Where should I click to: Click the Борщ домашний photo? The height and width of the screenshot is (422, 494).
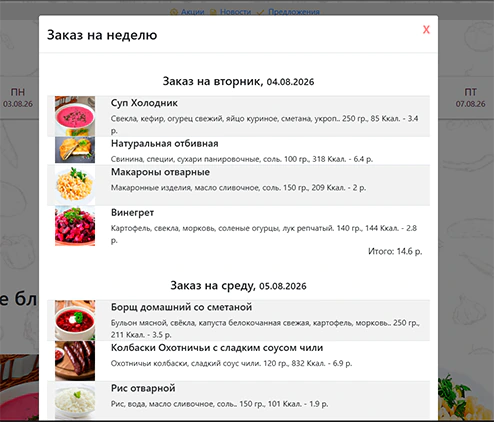coord(75,320)
